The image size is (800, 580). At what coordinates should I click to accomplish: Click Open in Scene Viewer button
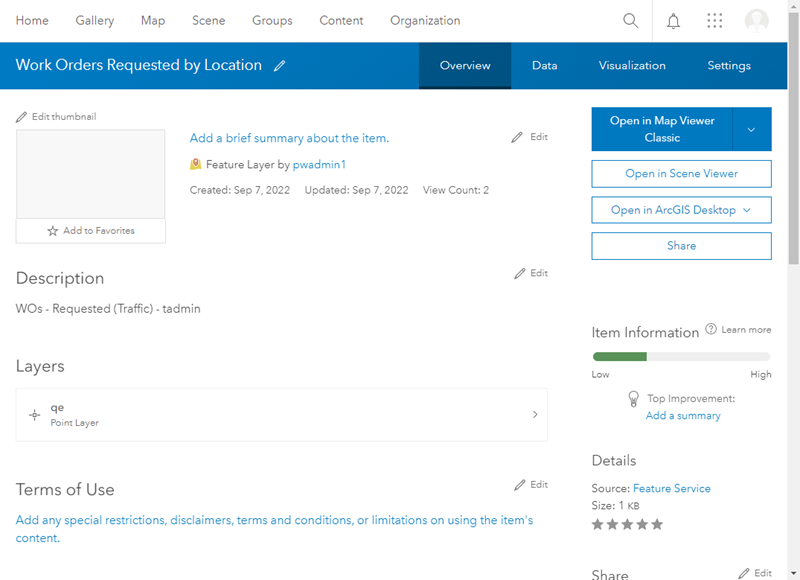[x=681, y=174]
